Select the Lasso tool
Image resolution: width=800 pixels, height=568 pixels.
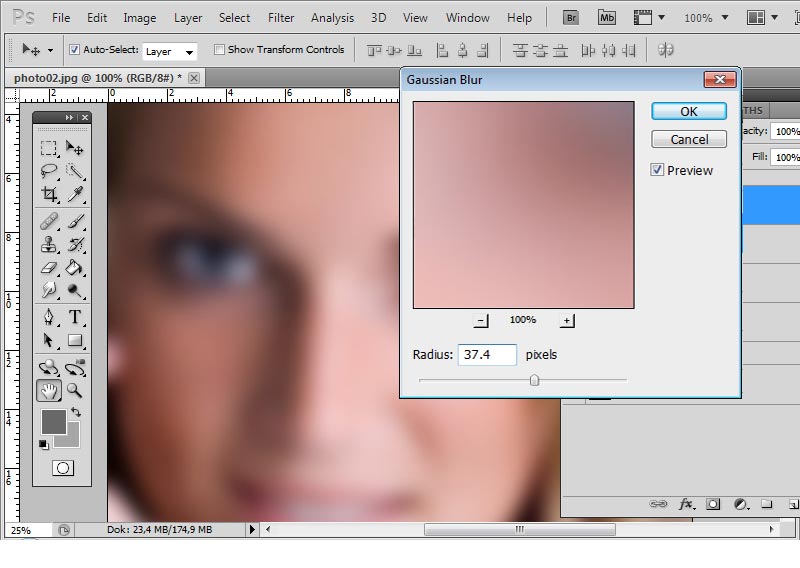point(48,171)
